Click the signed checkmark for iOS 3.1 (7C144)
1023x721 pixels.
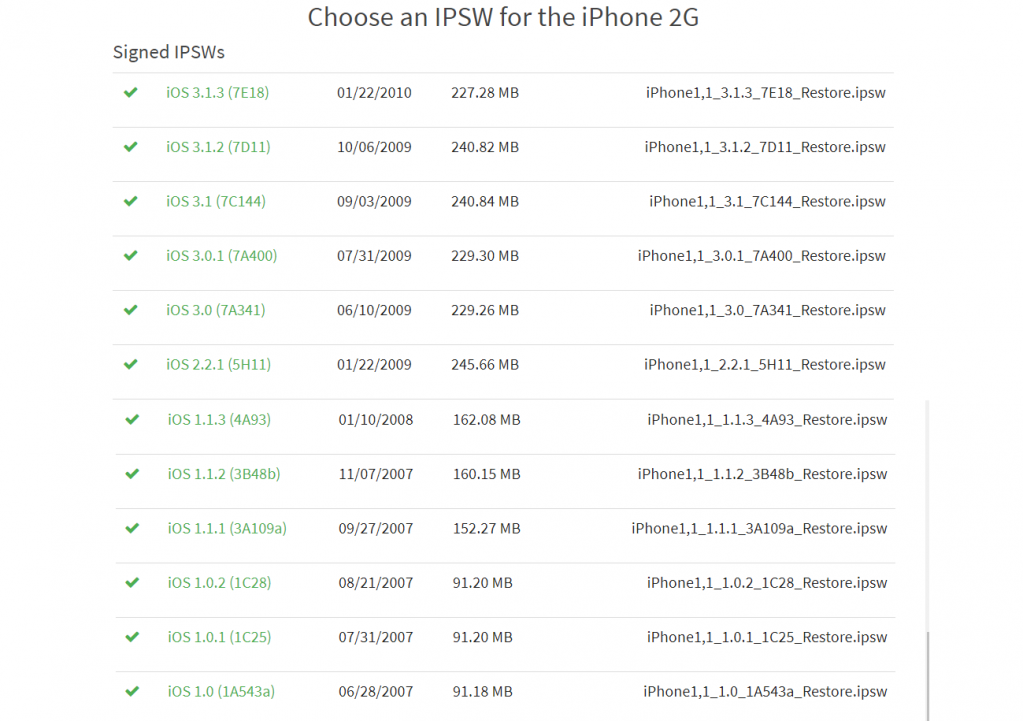[130, 201]
